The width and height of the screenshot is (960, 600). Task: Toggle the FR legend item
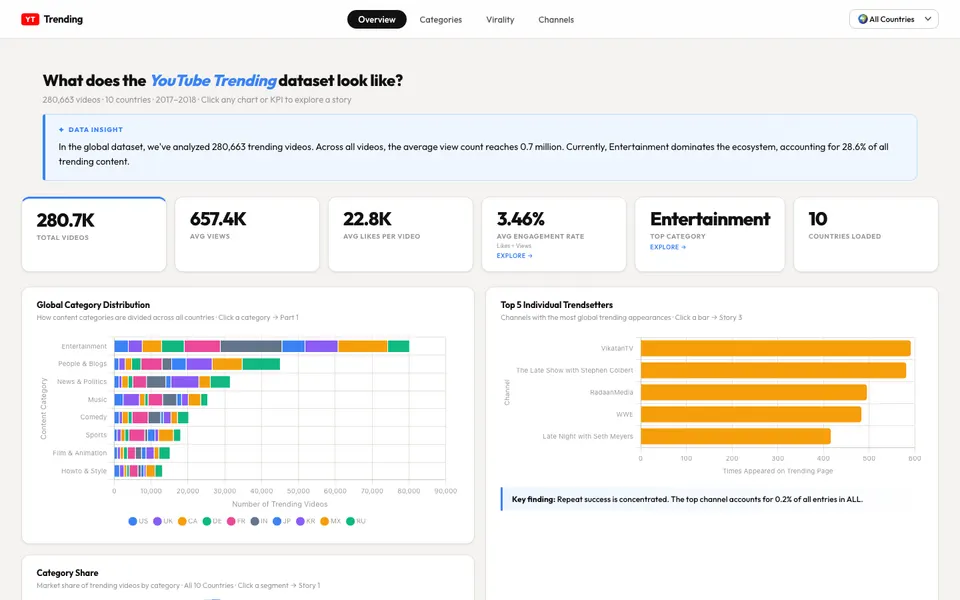(236, 521)
